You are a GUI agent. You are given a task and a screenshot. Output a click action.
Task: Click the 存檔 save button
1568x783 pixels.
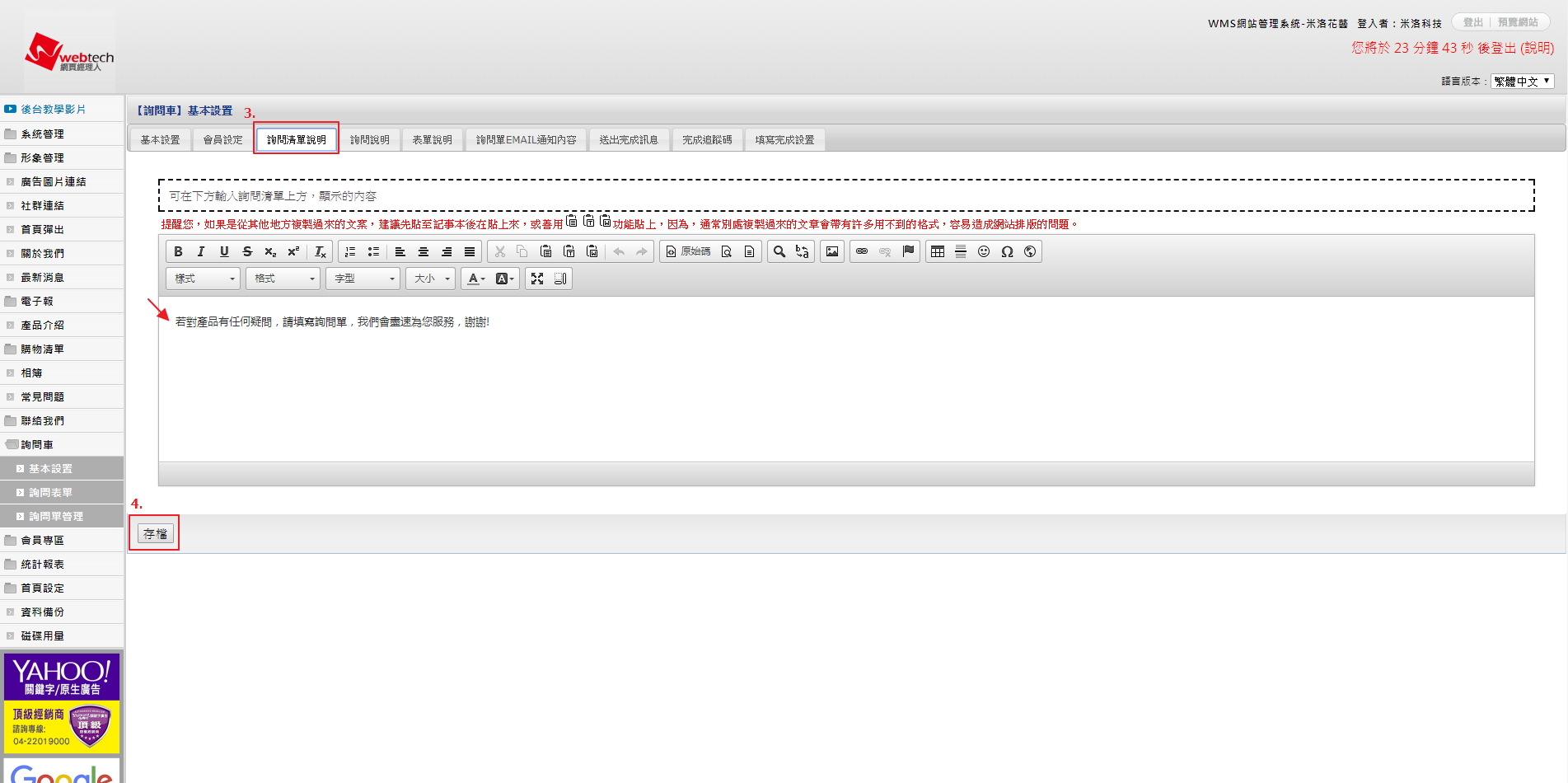[x=155, y=534]
